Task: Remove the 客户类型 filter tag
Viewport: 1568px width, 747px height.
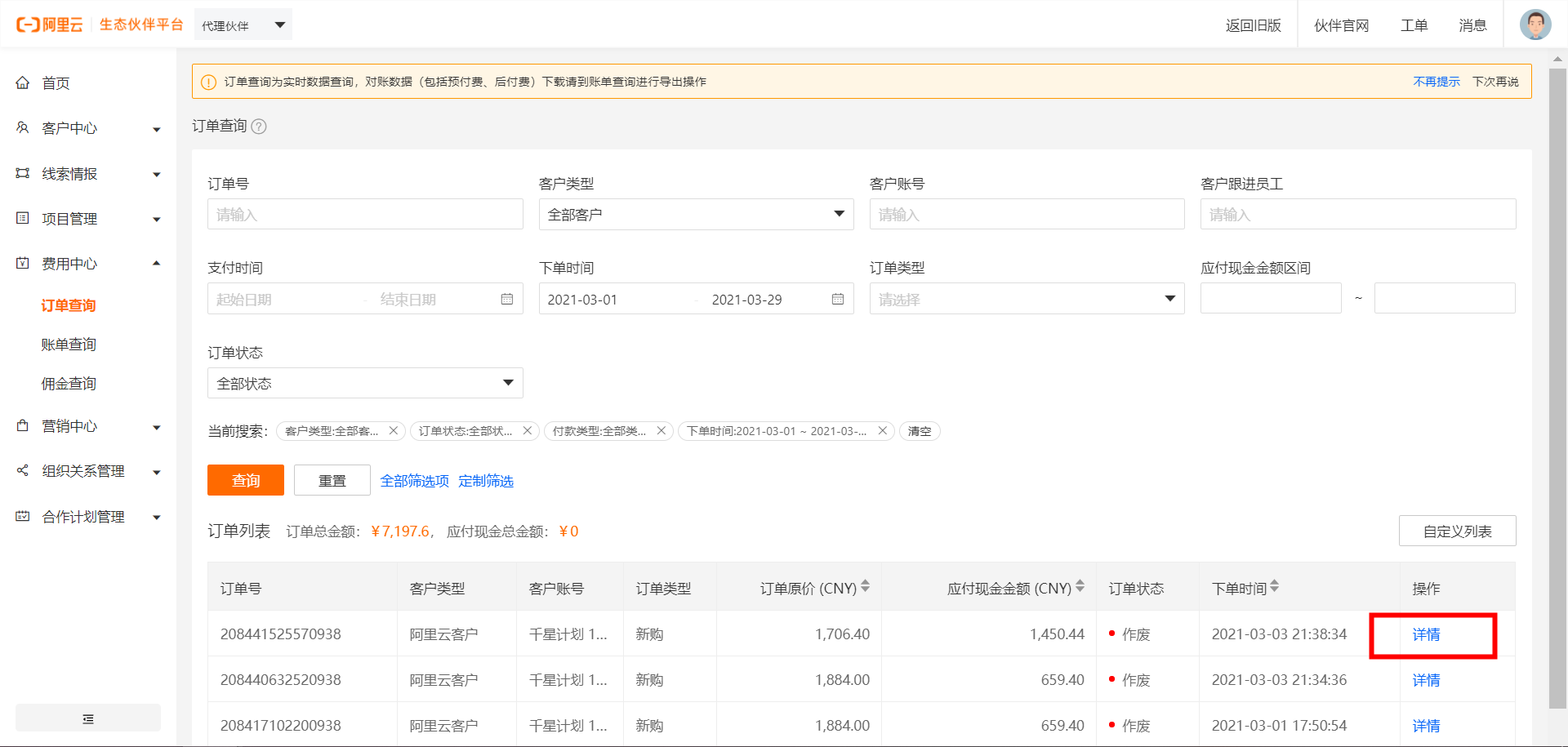Action: 394,431
